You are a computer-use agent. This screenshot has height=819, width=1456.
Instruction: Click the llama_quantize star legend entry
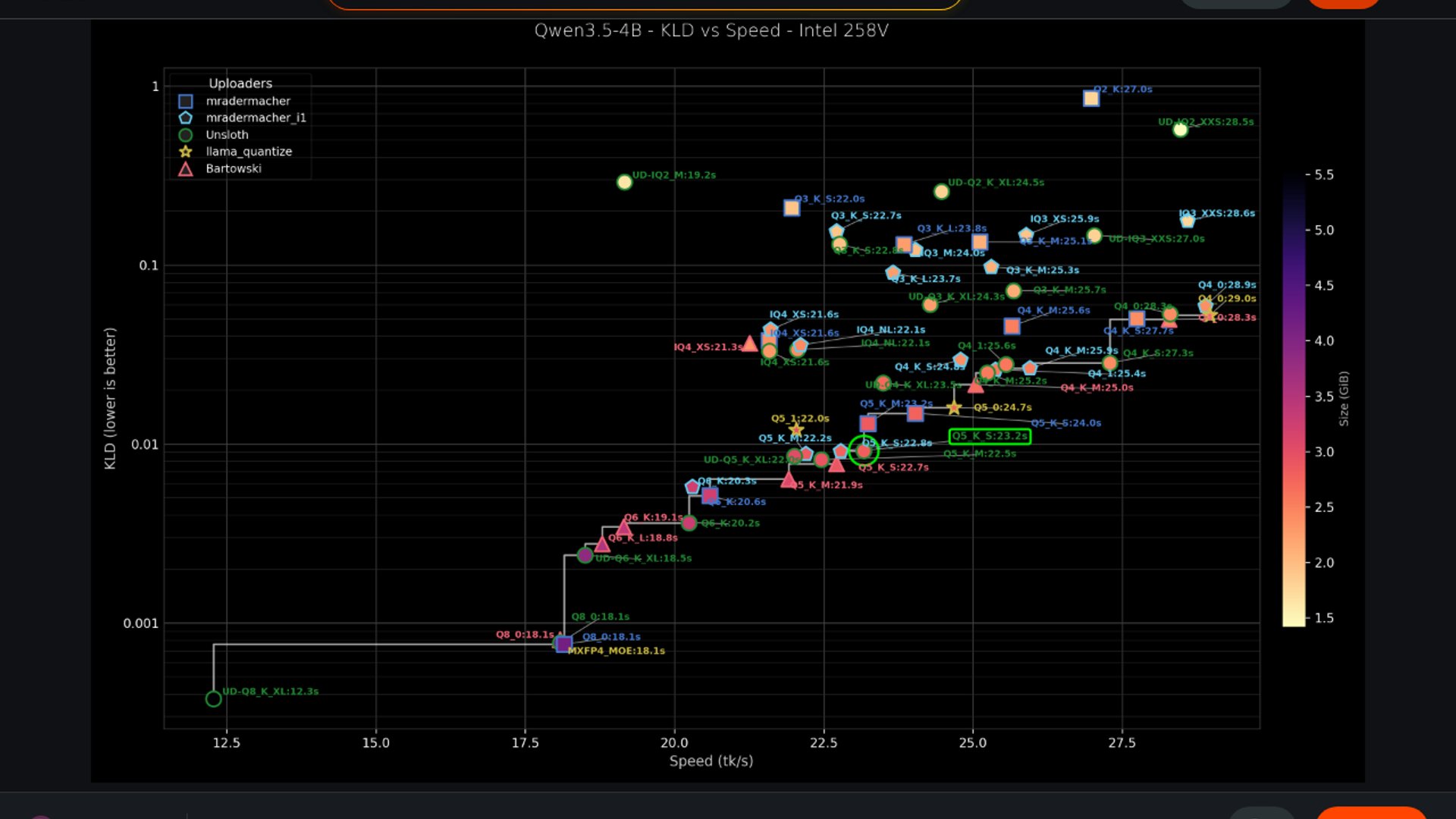[186, 152]
